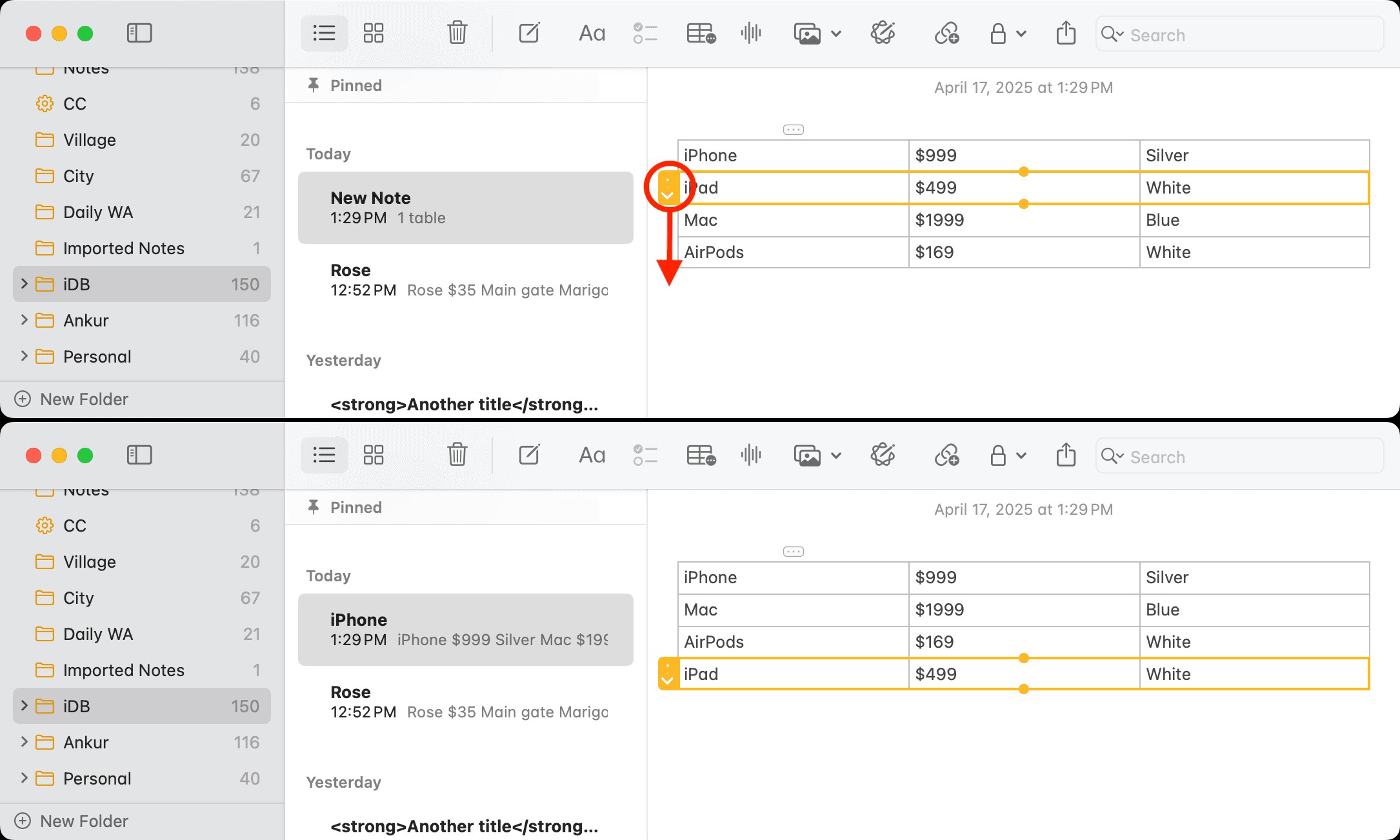
Task: Click in the Search field
Action: [1240, 34]
